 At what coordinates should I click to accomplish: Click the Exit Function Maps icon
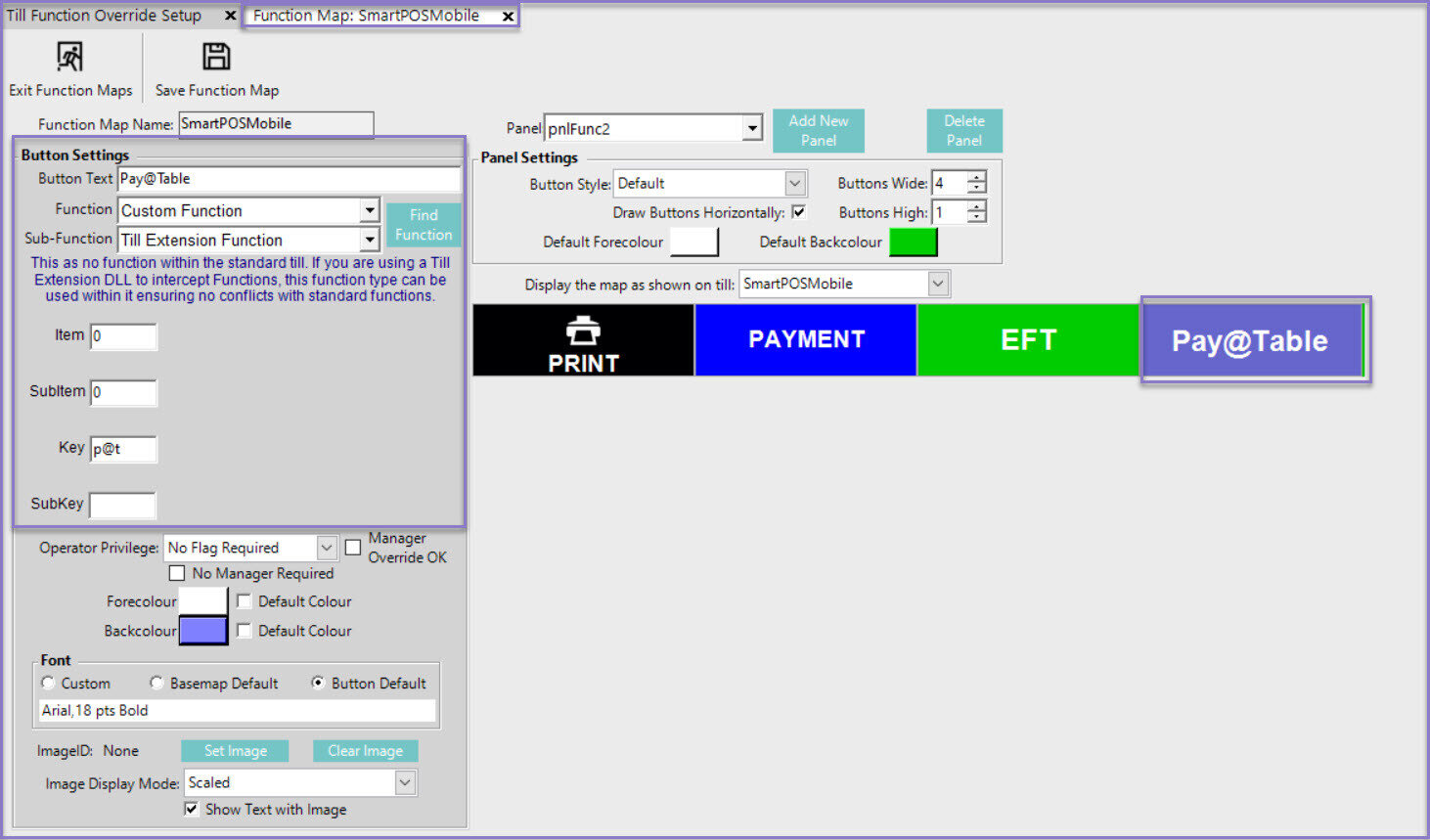[69, 57]
